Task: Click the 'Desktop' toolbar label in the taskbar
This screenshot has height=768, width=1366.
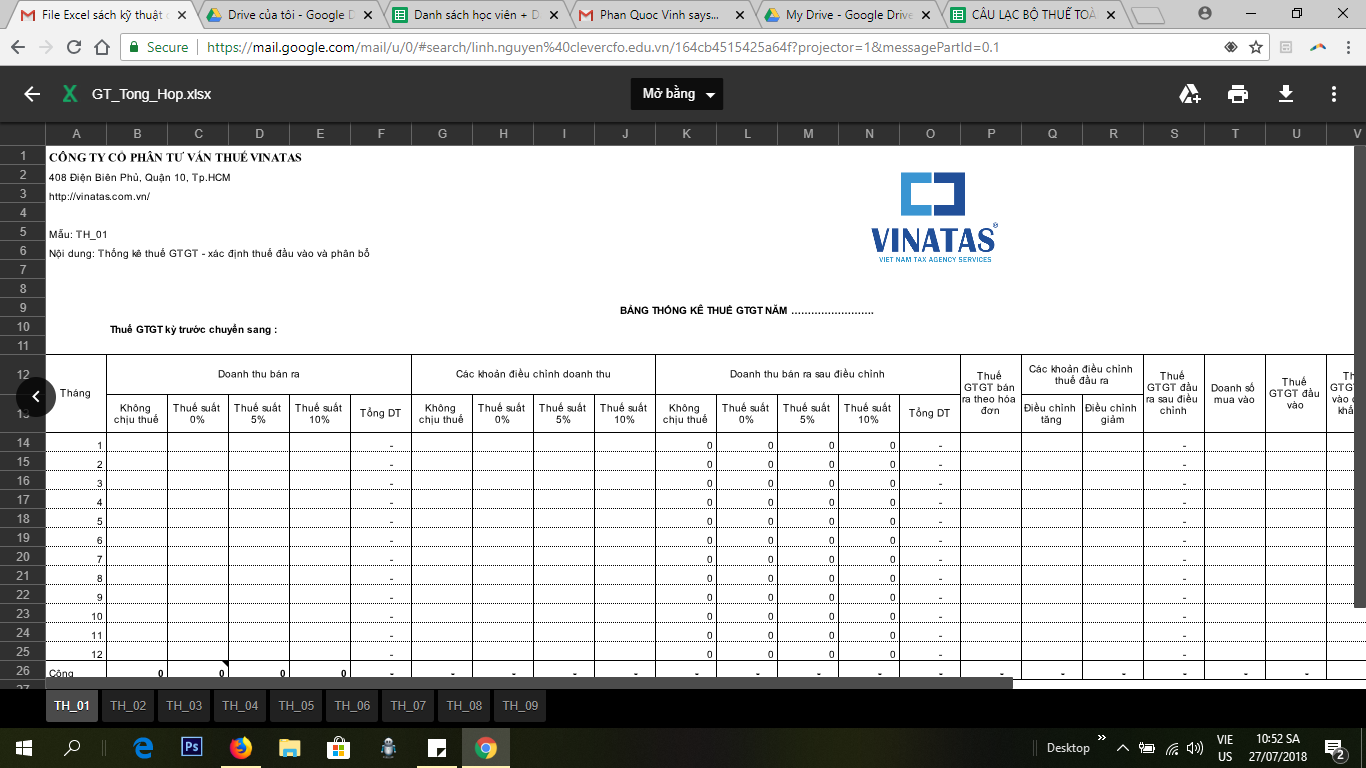Action: (1068, 748)
